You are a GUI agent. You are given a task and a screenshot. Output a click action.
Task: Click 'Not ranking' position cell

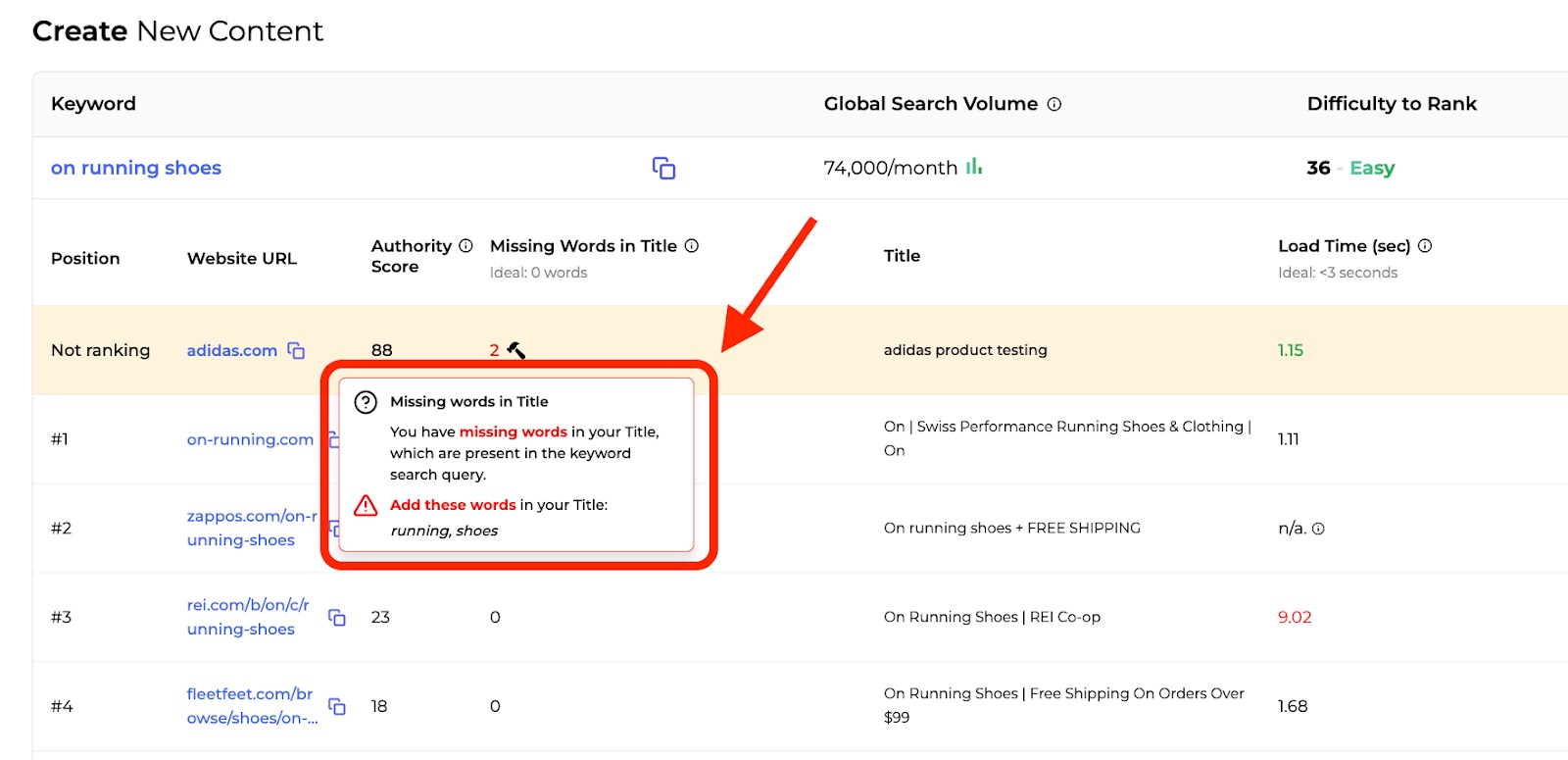[x=101, y=350]
